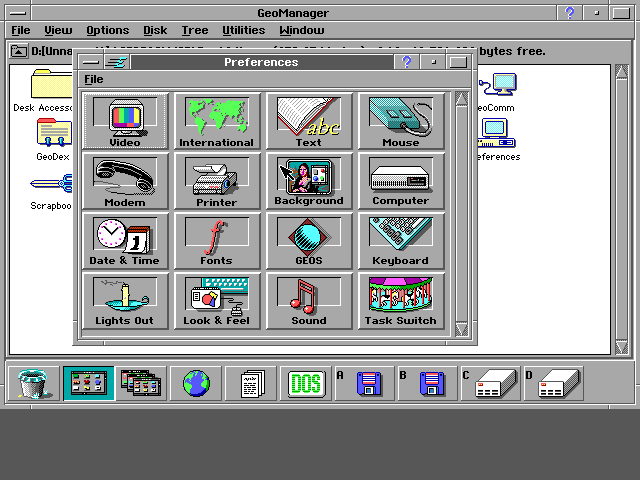640x480 pixels.
Task: Open the GeoManager File menu
Action: (x=21, y=30)
